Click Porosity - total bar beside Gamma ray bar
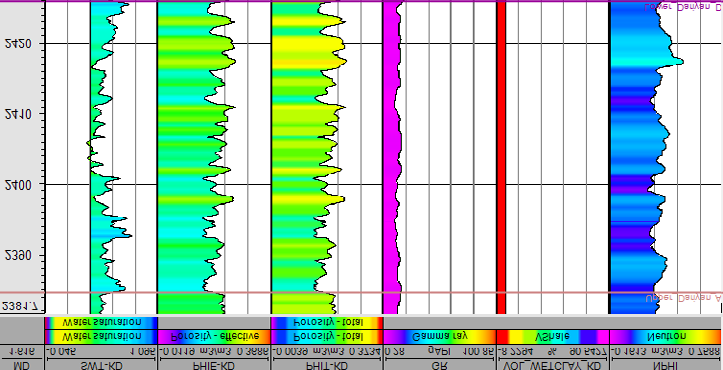 tap(327, 336)
